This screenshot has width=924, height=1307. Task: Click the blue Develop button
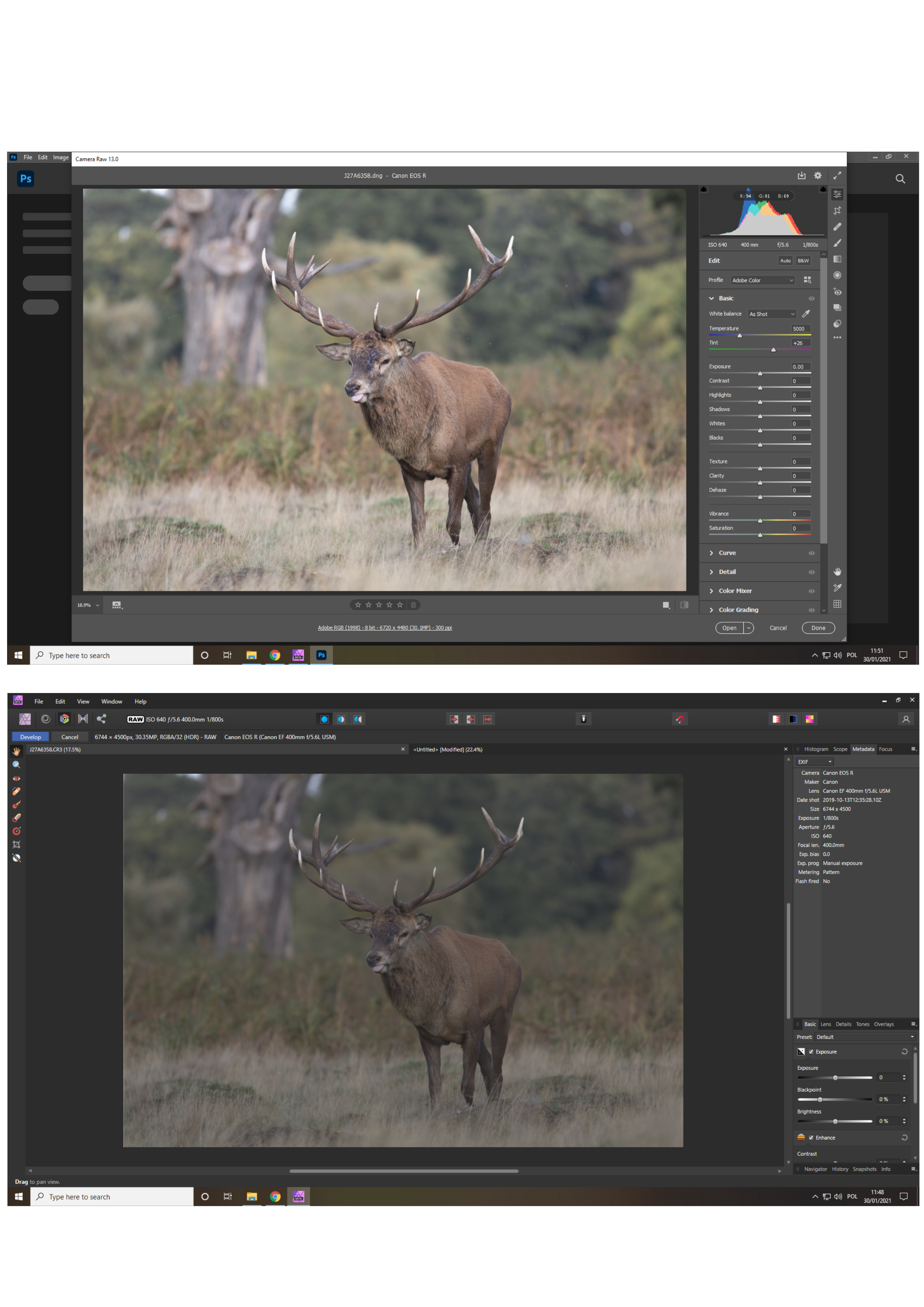click(31, 737)
